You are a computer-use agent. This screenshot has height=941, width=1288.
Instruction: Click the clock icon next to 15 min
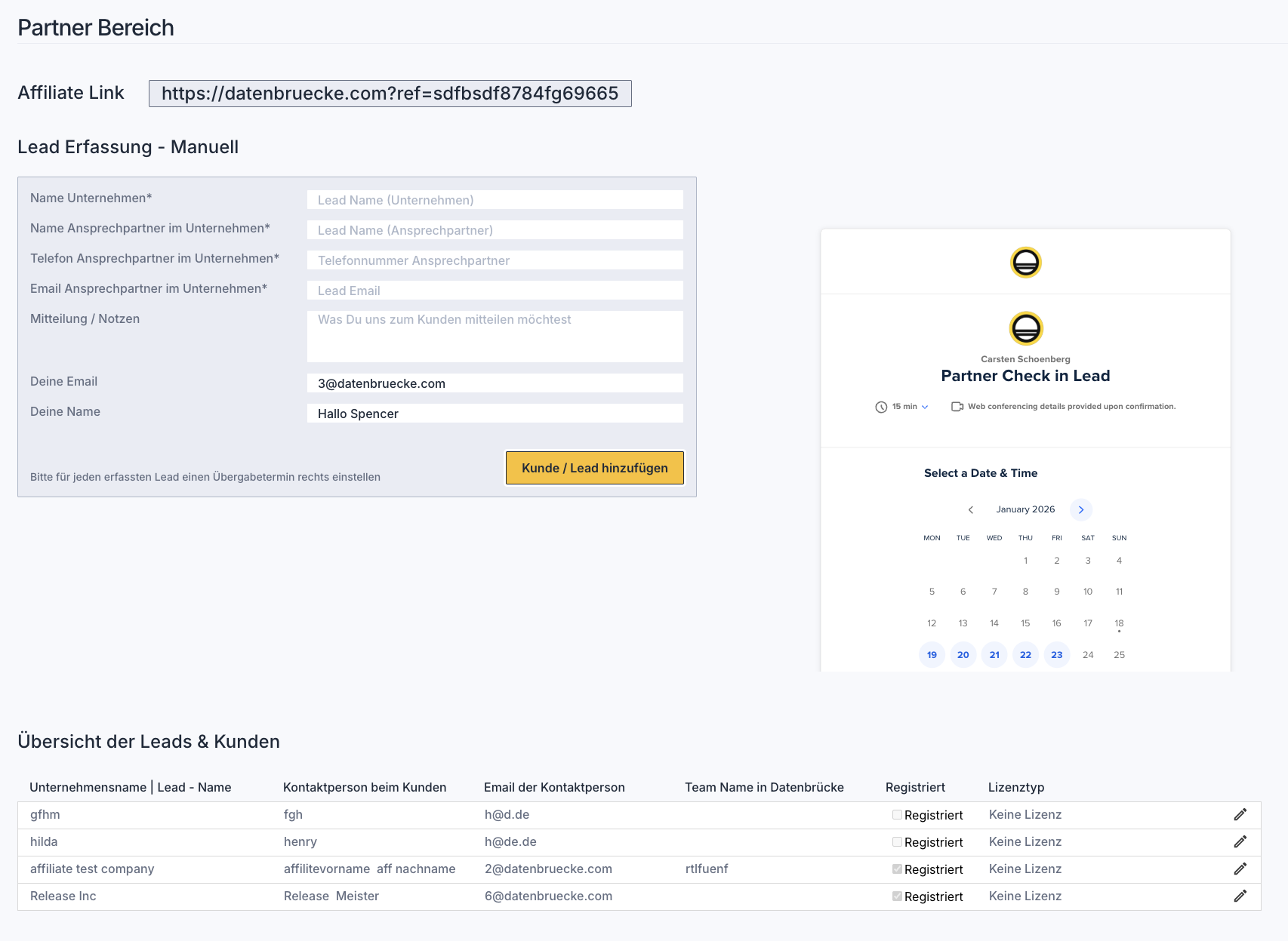pyautogui.click(x=881, y=407)
